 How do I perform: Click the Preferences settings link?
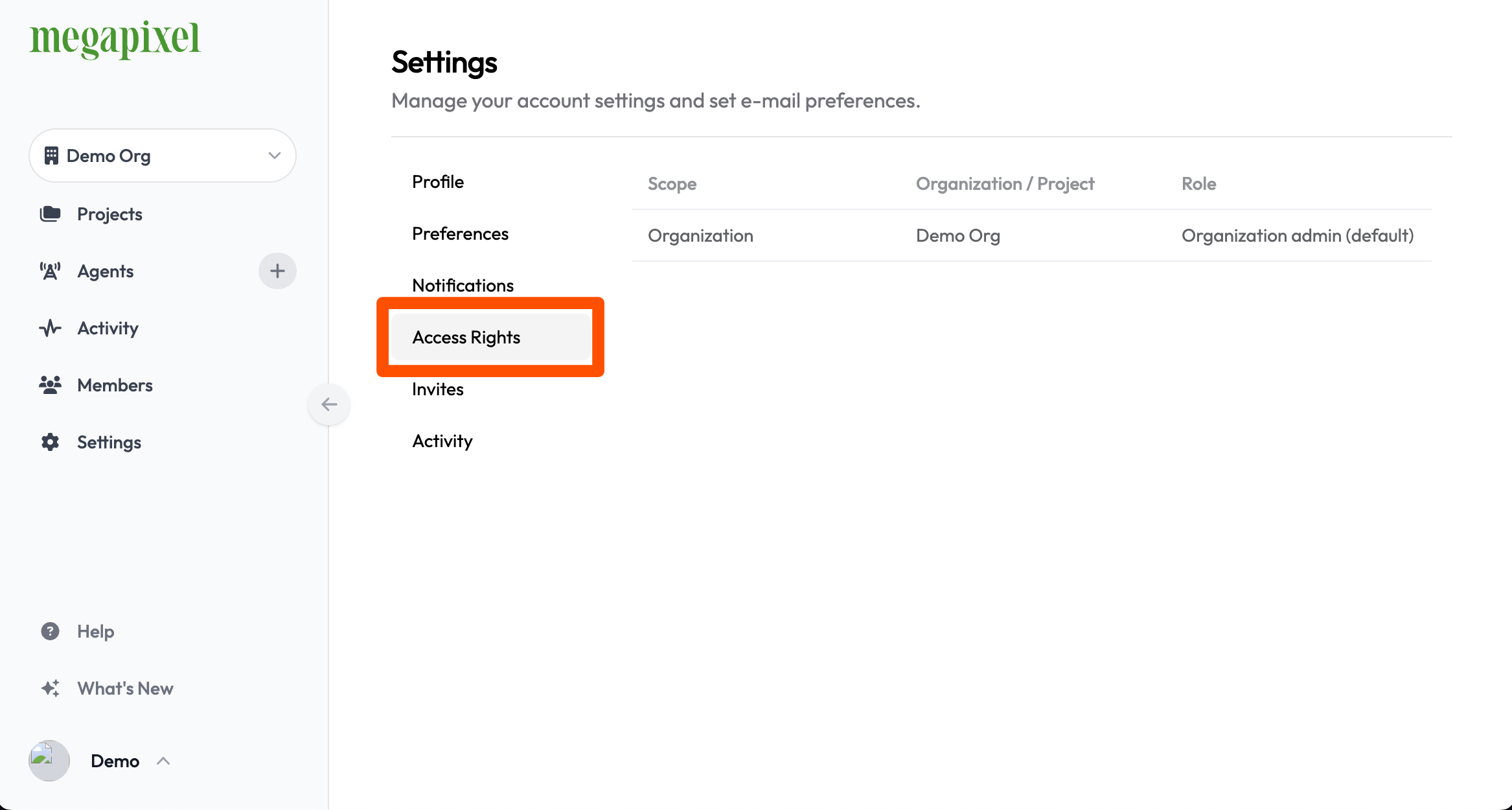point(460,233)
